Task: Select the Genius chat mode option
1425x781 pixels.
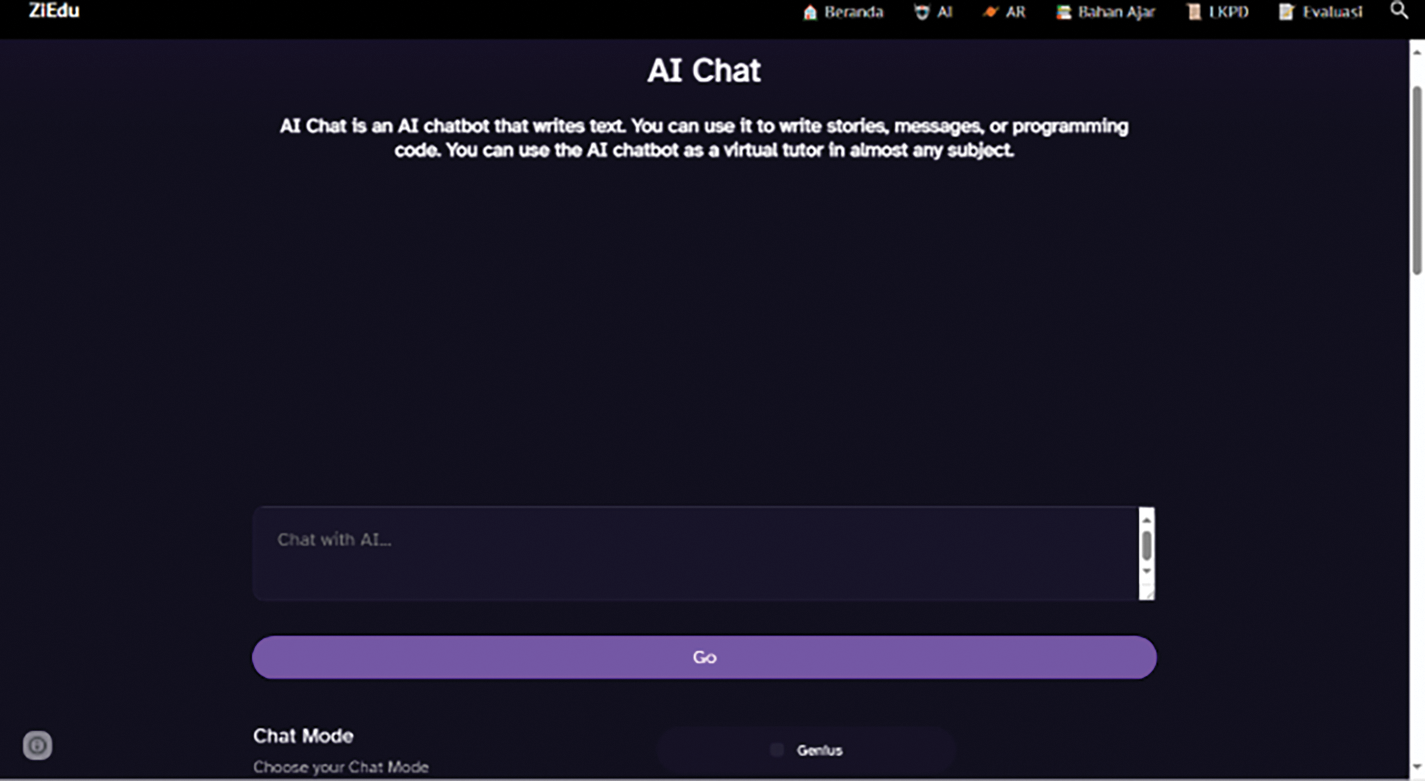Action: 807,750
